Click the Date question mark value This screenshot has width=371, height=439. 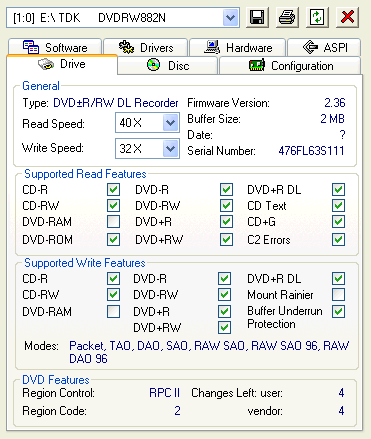click(x=342, y=135)
